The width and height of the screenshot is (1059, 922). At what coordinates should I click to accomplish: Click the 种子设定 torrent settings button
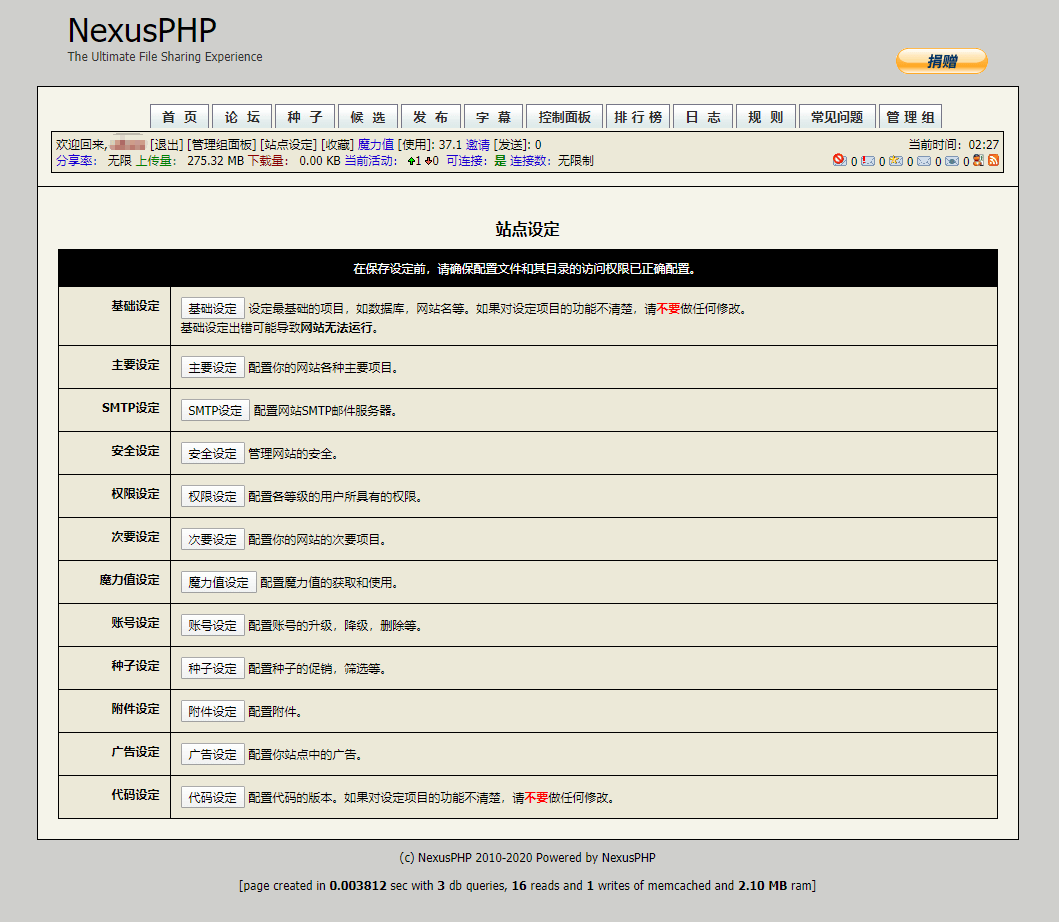(212, 668)
